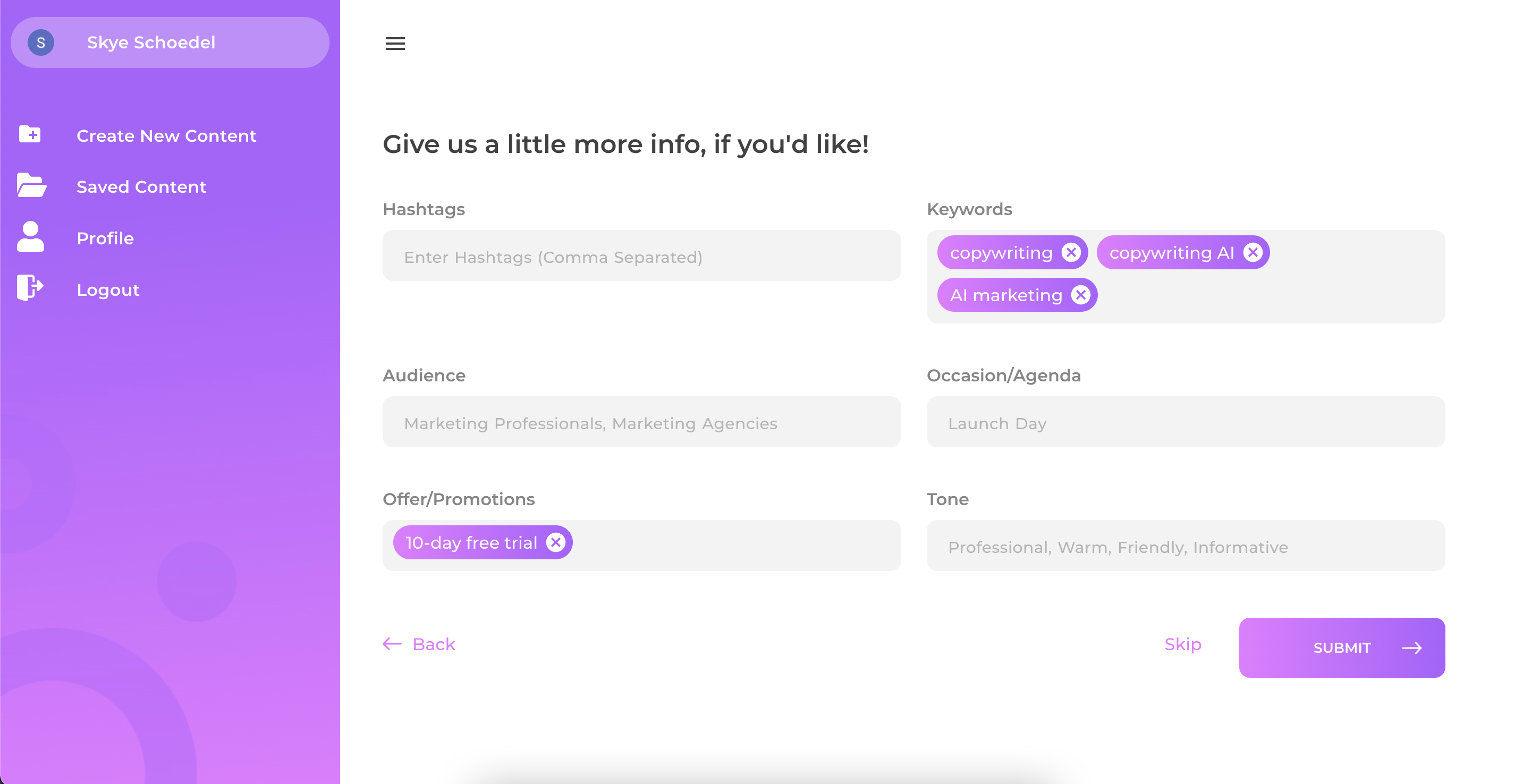The image size is (1523, 784).
Task: Click the Profile person icon
Action: pyautogui.click(x=30, y=237)
